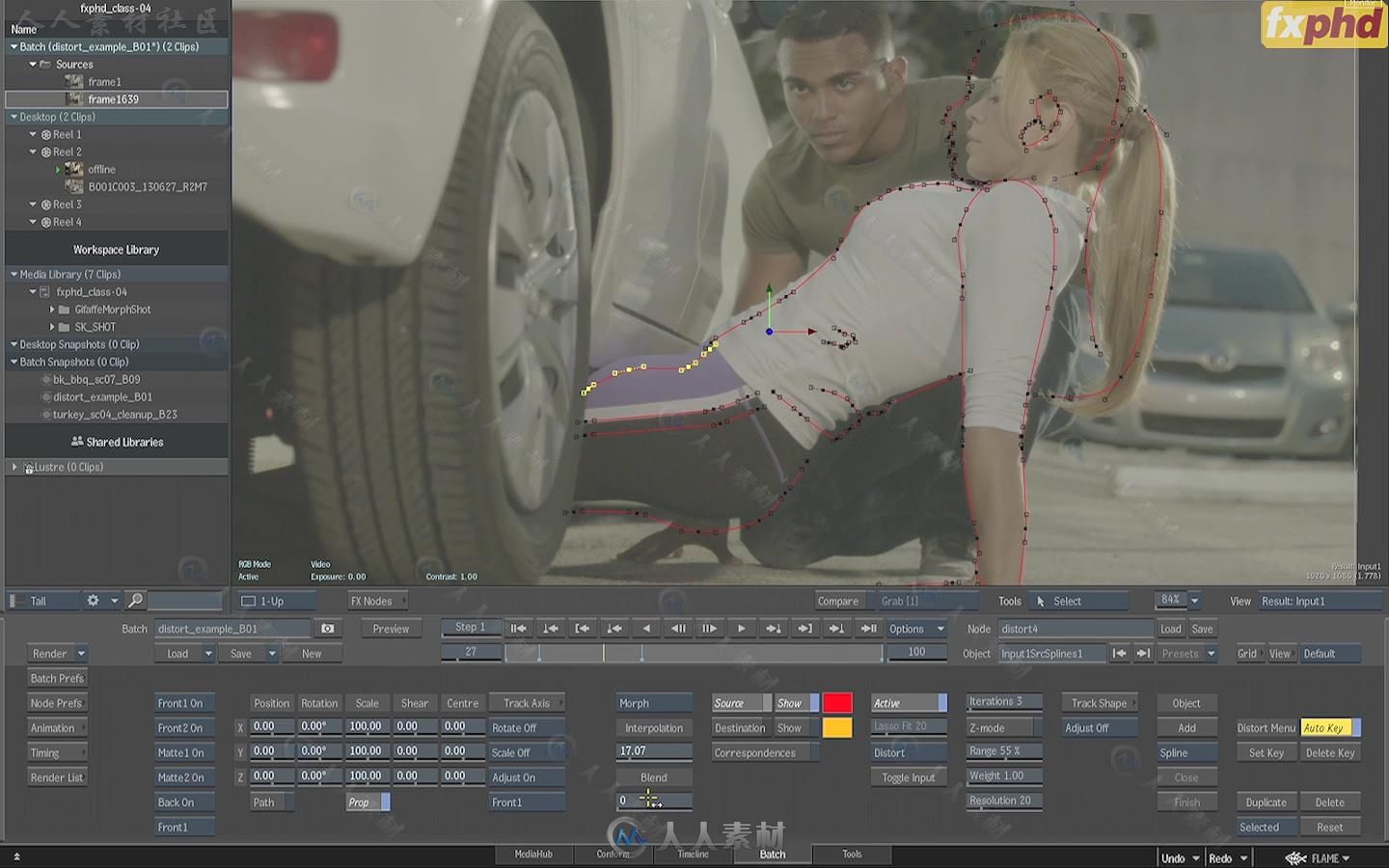
Task: Click inside the frame timeline bar
Action: coord(694,654)
